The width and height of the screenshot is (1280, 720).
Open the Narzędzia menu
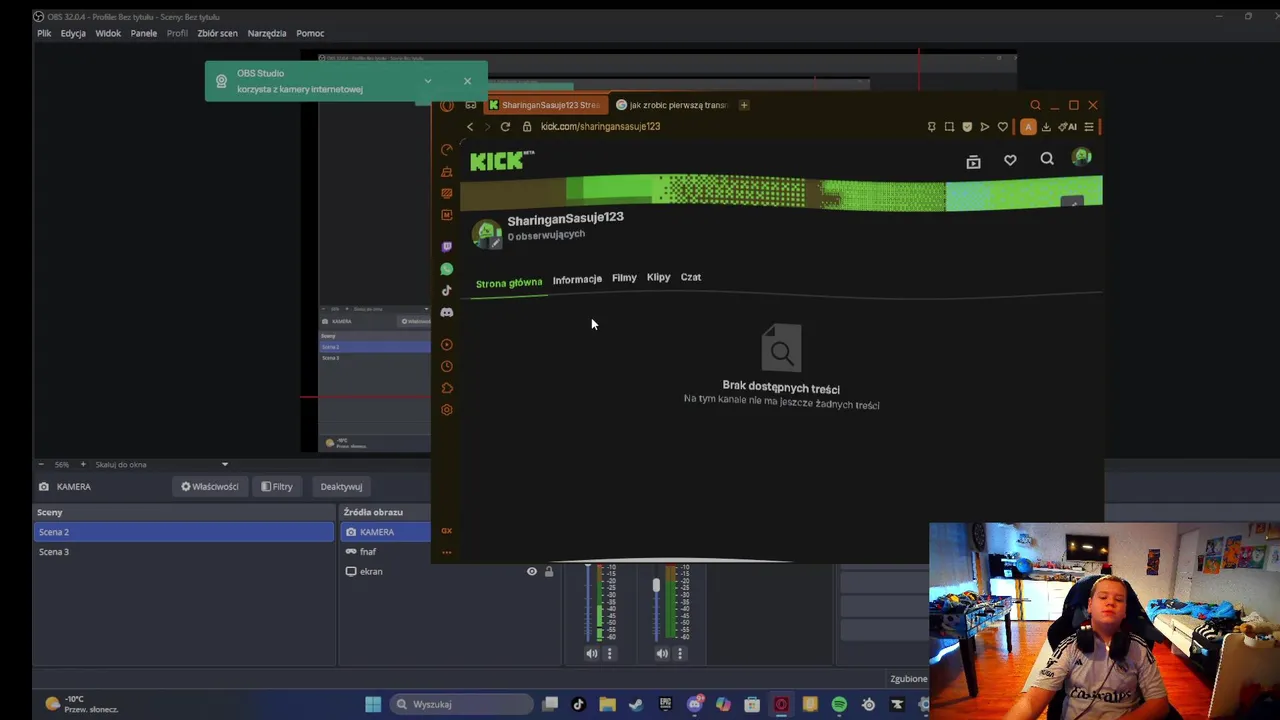click(267, 33)
